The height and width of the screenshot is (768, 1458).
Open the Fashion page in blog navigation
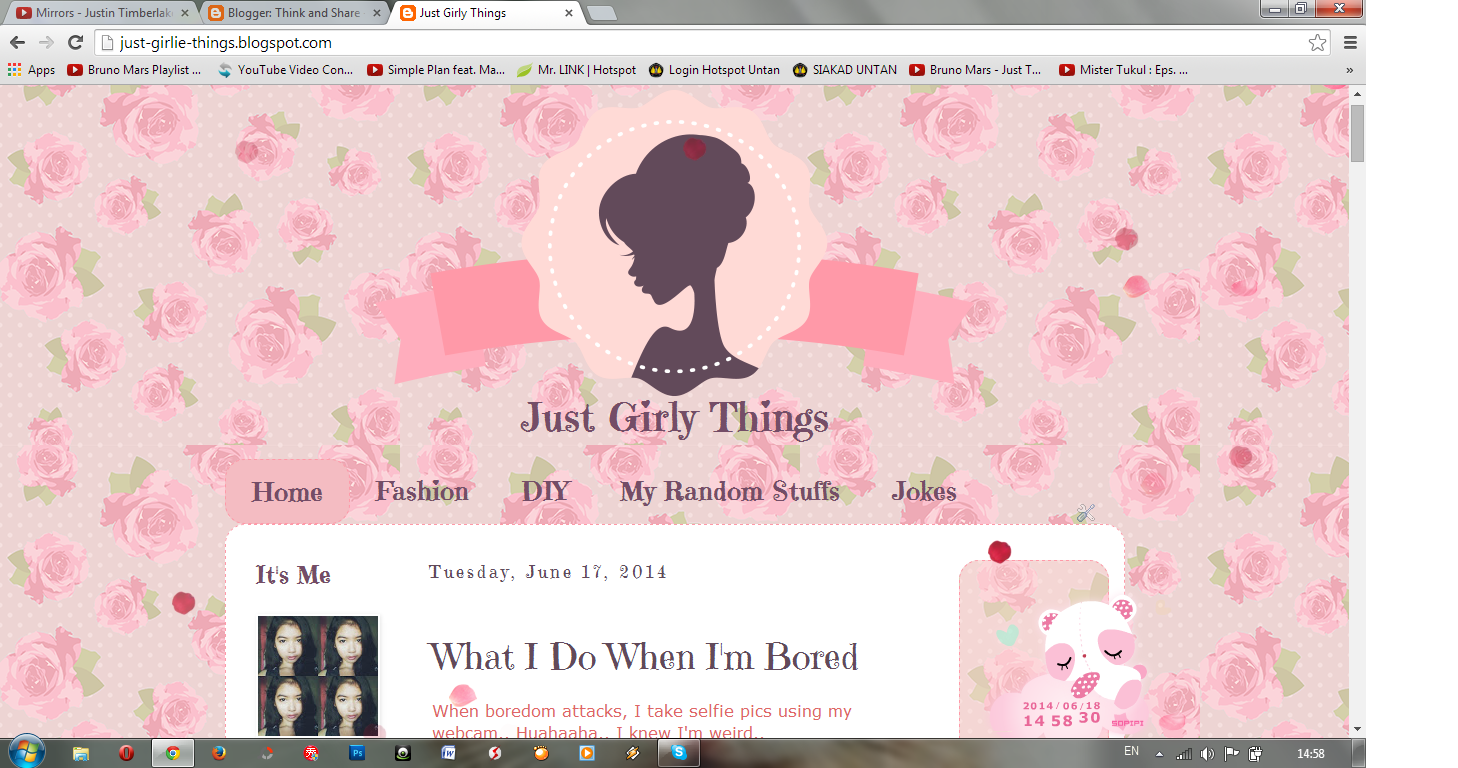point(422,491)
